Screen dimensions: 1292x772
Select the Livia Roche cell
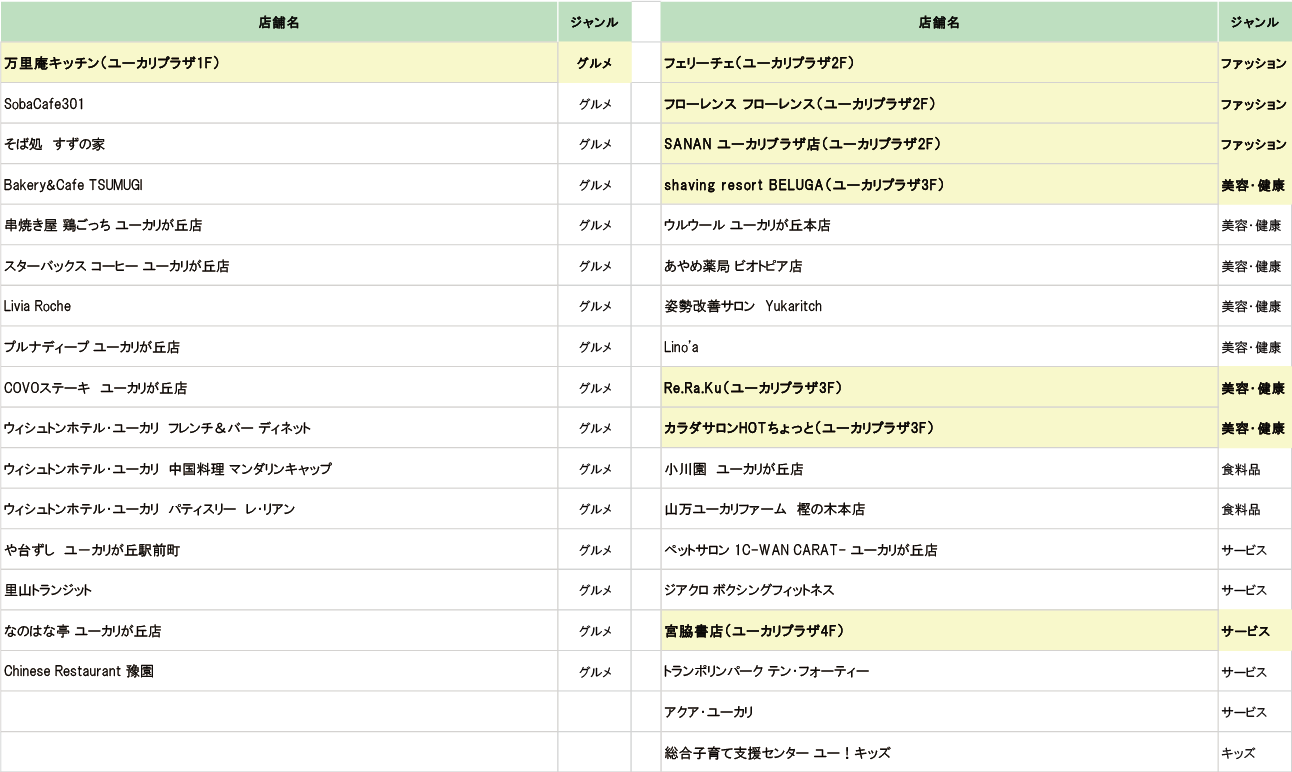pyautogui.click(x=279, y=306)
